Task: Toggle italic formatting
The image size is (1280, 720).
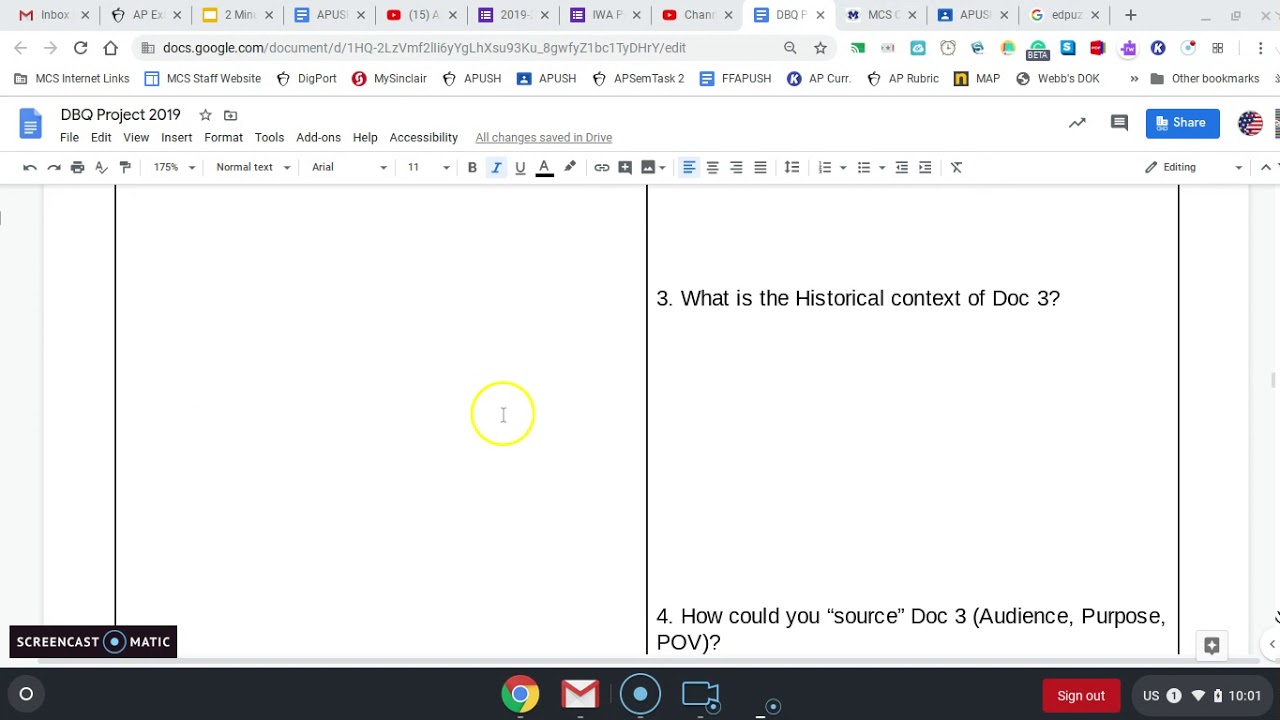Action: point(496,167)
